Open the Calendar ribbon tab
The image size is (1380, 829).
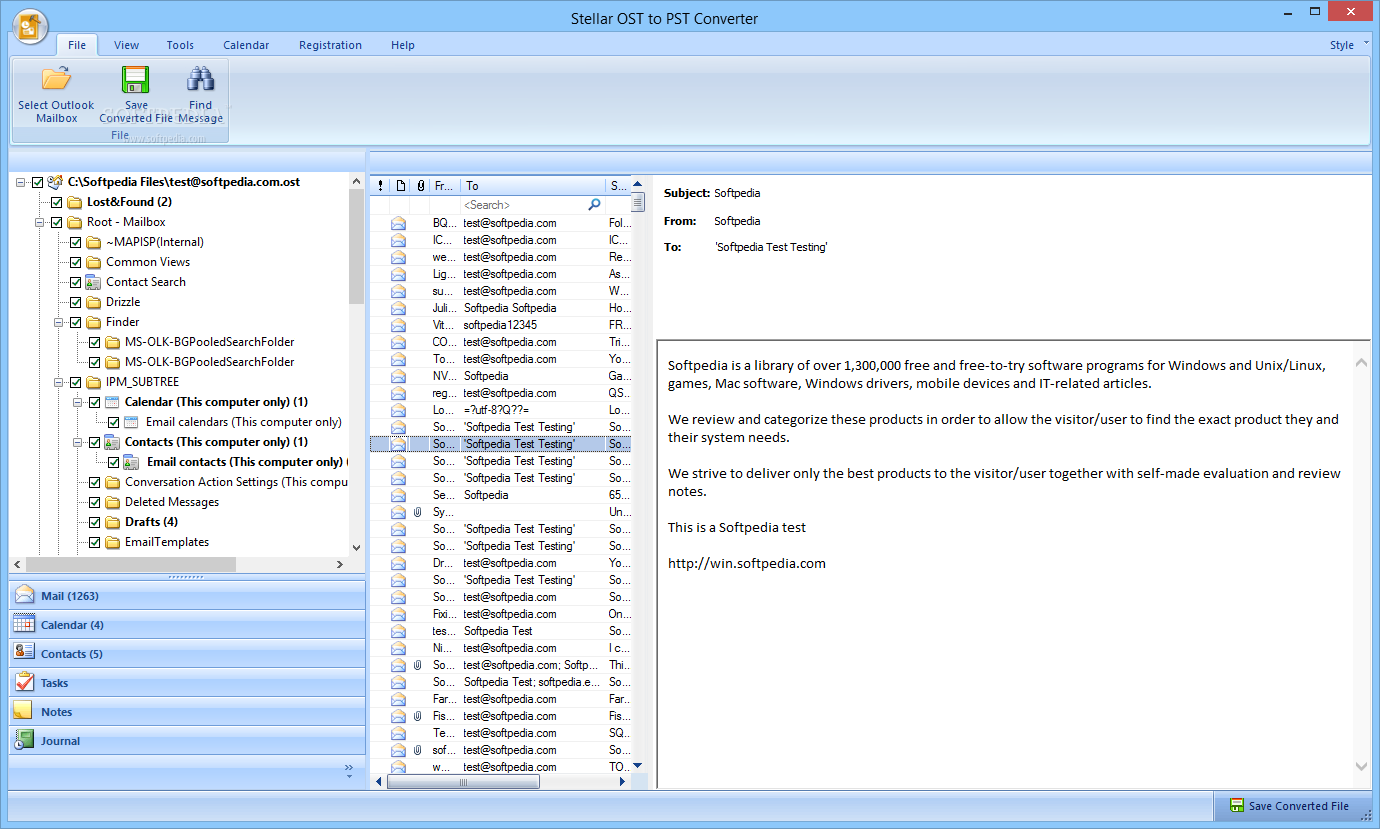[x=246, y=45]
